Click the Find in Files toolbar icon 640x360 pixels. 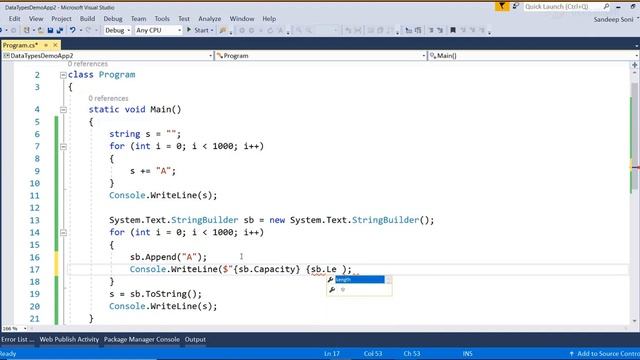pos(222,30)
